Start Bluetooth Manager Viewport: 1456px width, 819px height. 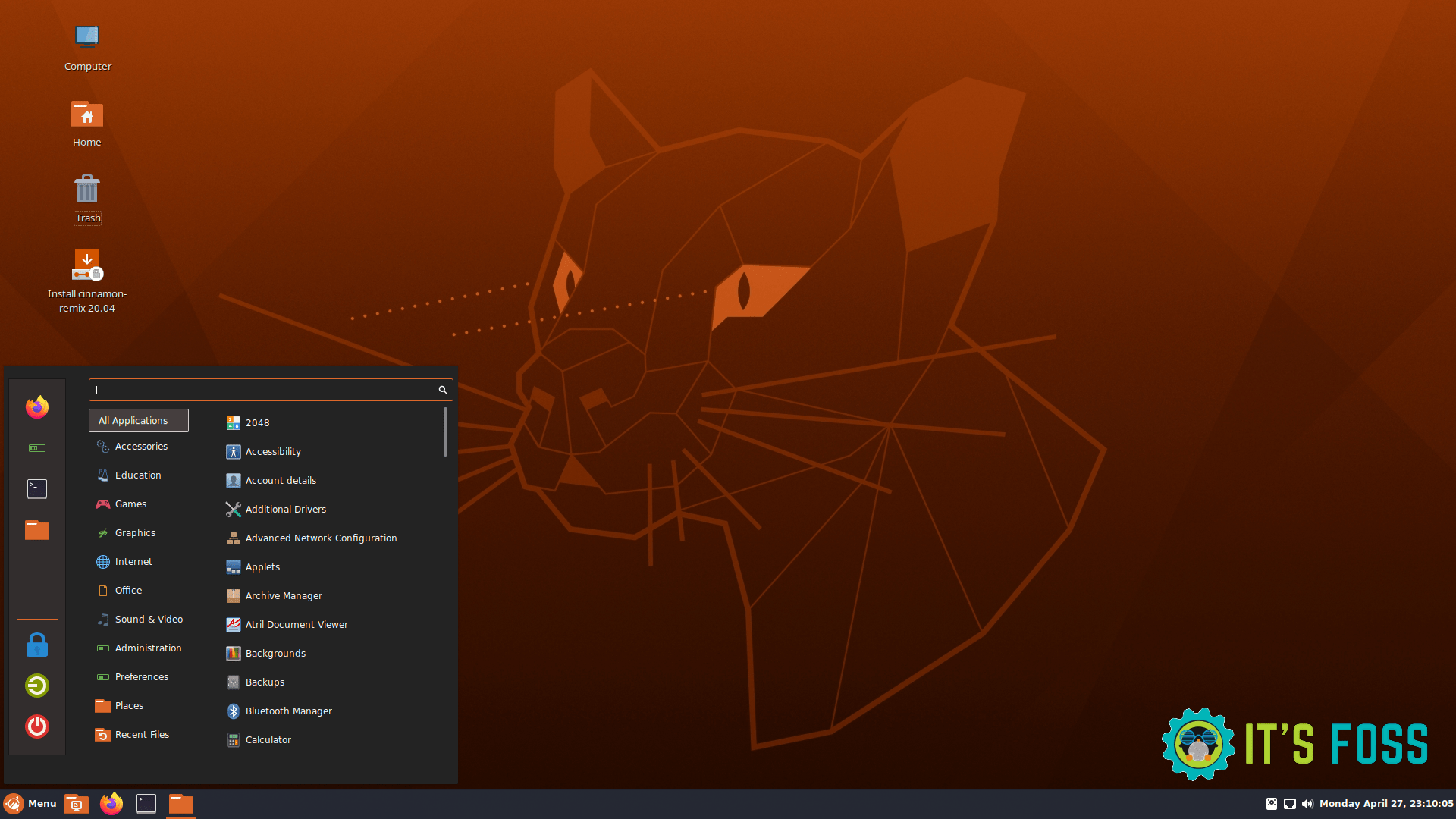coord(288,711)
